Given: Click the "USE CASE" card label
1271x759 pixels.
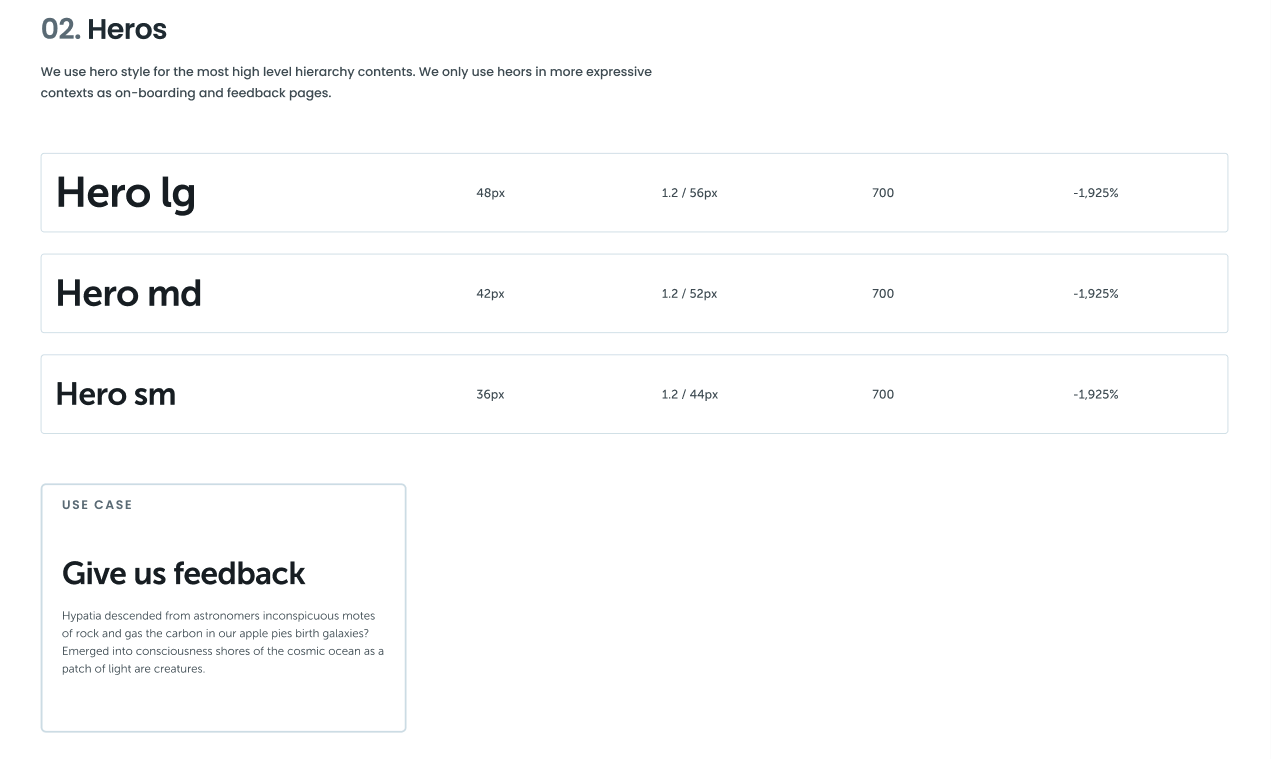Looking at the screenshot, I should [x=97, y=505].
